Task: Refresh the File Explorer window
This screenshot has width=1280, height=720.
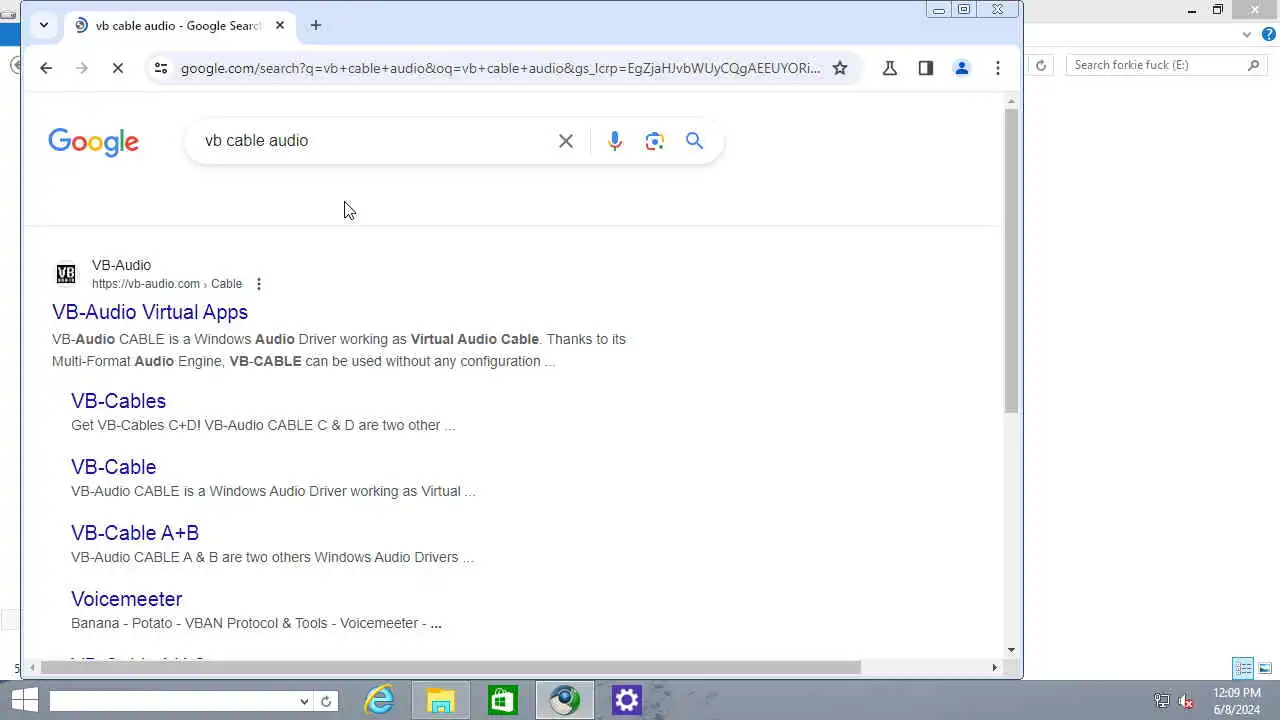Action: click(x=1041, y=65)
